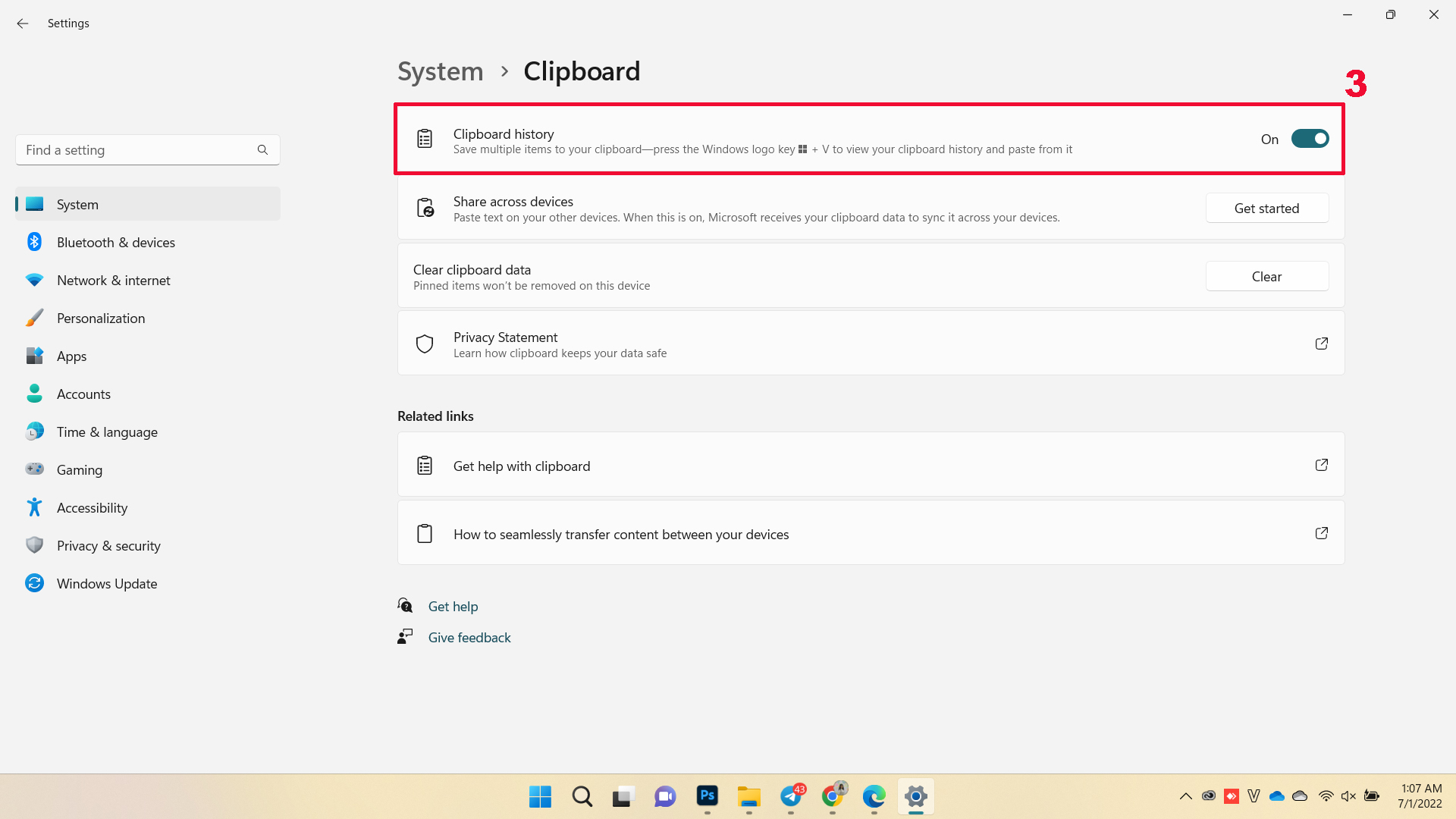Click the Gaming icon in sidebar
This screenshot has width=1456, height=819.
click(x=34, y=469)
